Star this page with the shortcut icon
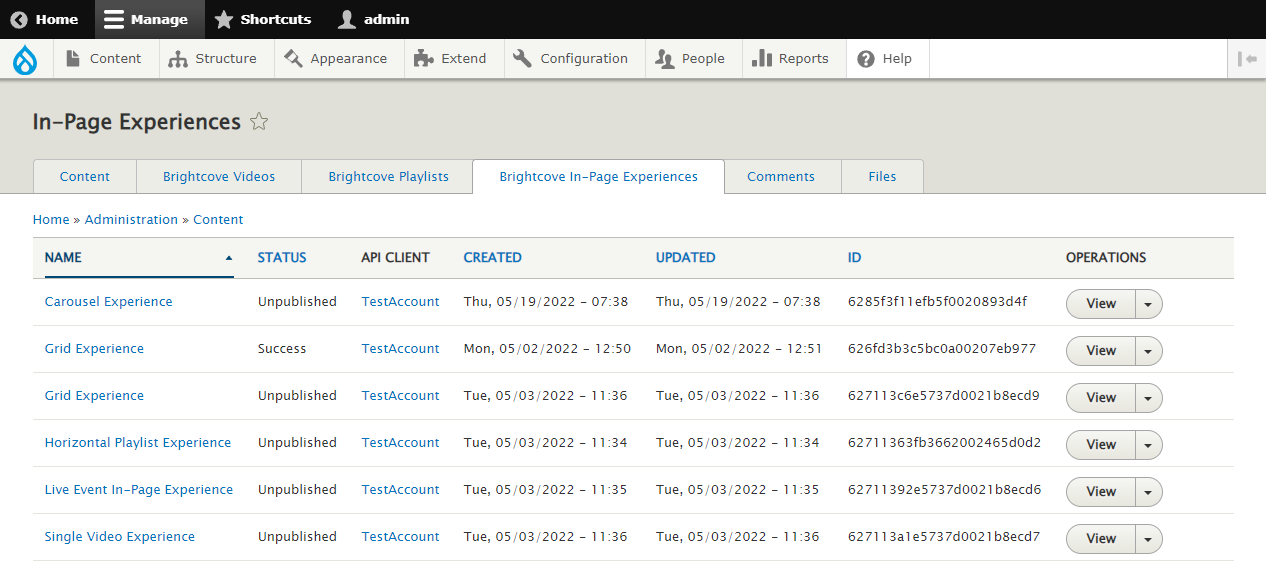 259,122
